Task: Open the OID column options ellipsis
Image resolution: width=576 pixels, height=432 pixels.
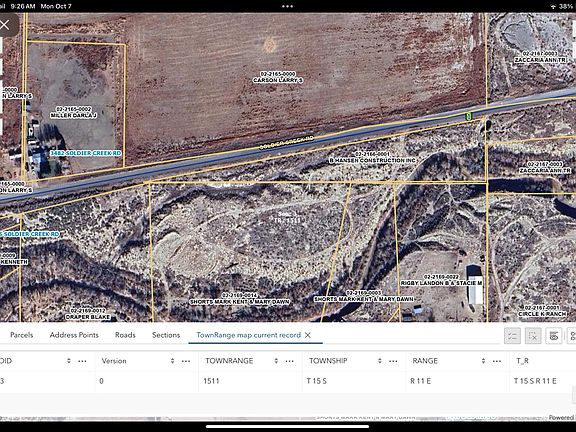Action: point(82,361)
